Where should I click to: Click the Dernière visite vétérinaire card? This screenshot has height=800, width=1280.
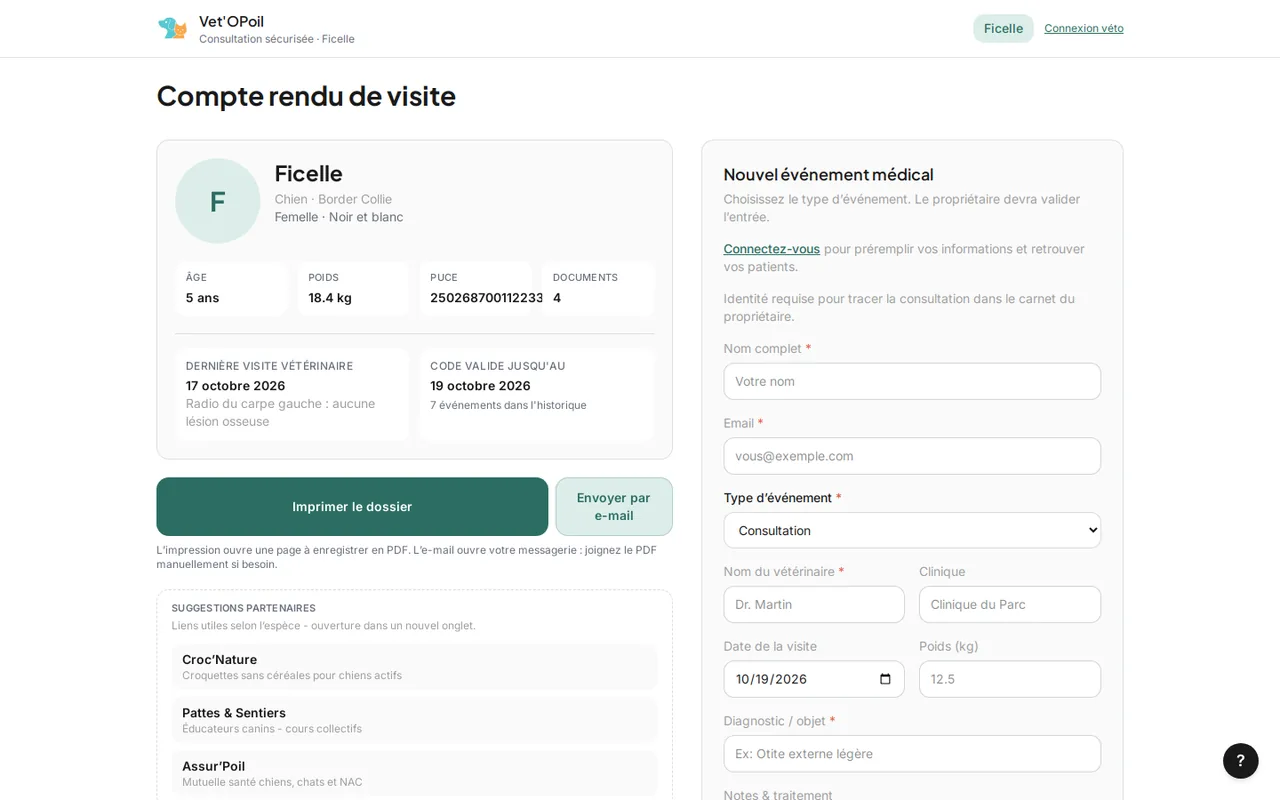tap(292, 394)
